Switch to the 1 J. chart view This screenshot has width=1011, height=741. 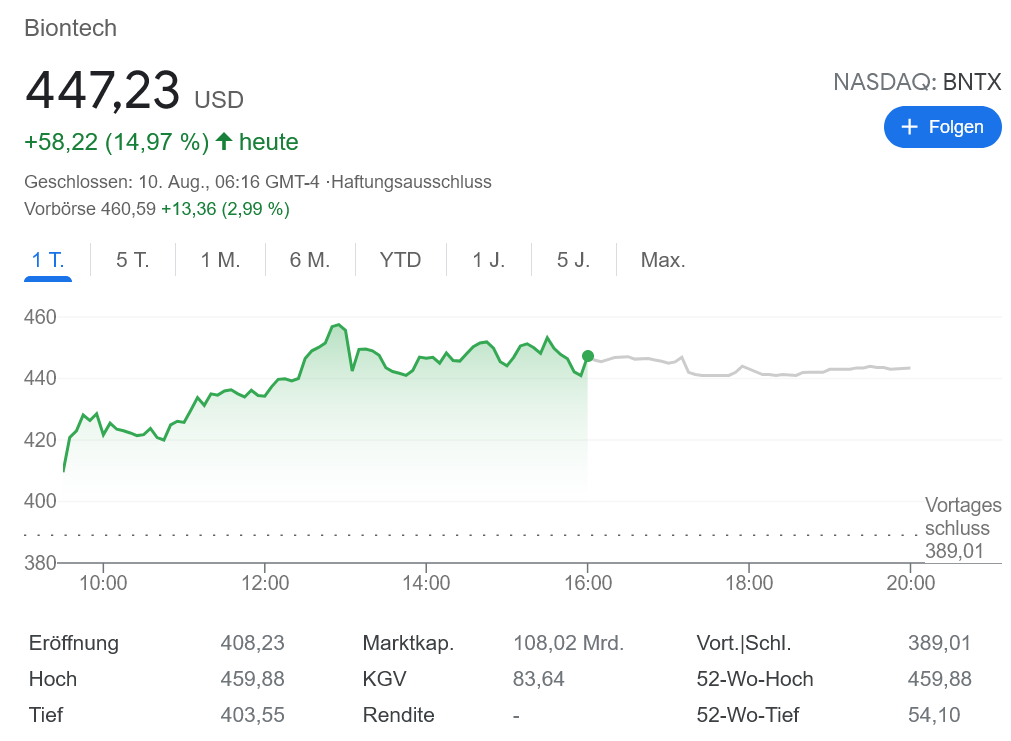click(489, 260)
